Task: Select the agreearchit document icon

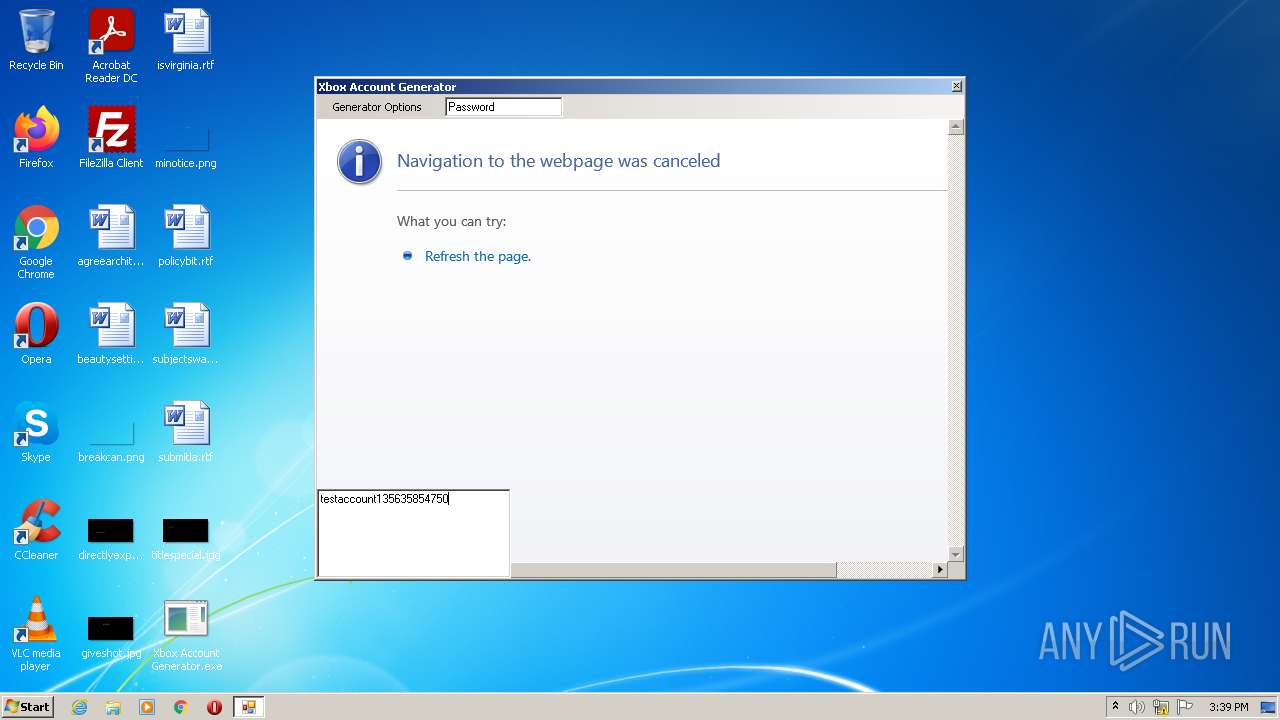Action: [x=111, y=236]
